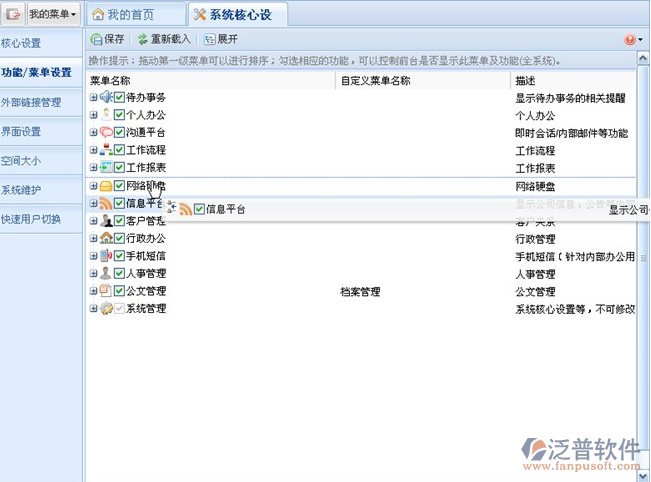651x482 pixels.
Task: Click the gear icon of 系统管理
Action: point(106,308)
